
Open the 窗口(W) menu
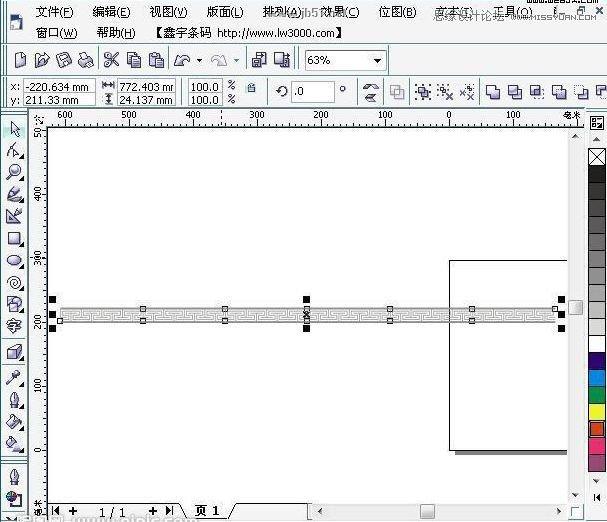pos(57,33)
